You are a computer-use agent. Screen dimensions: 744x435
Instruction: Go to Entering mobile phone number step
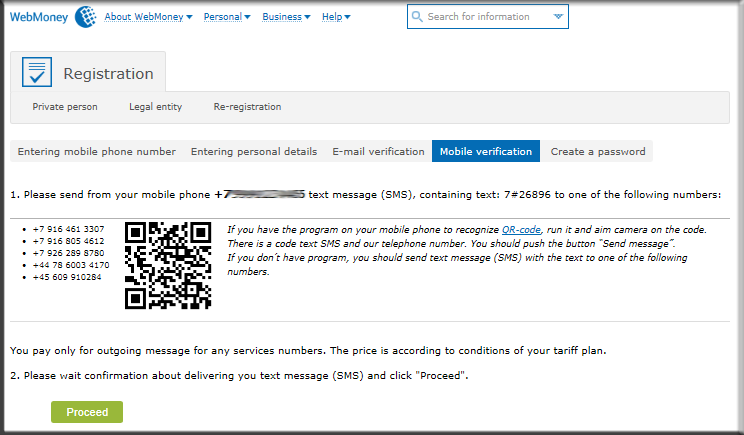97,151
